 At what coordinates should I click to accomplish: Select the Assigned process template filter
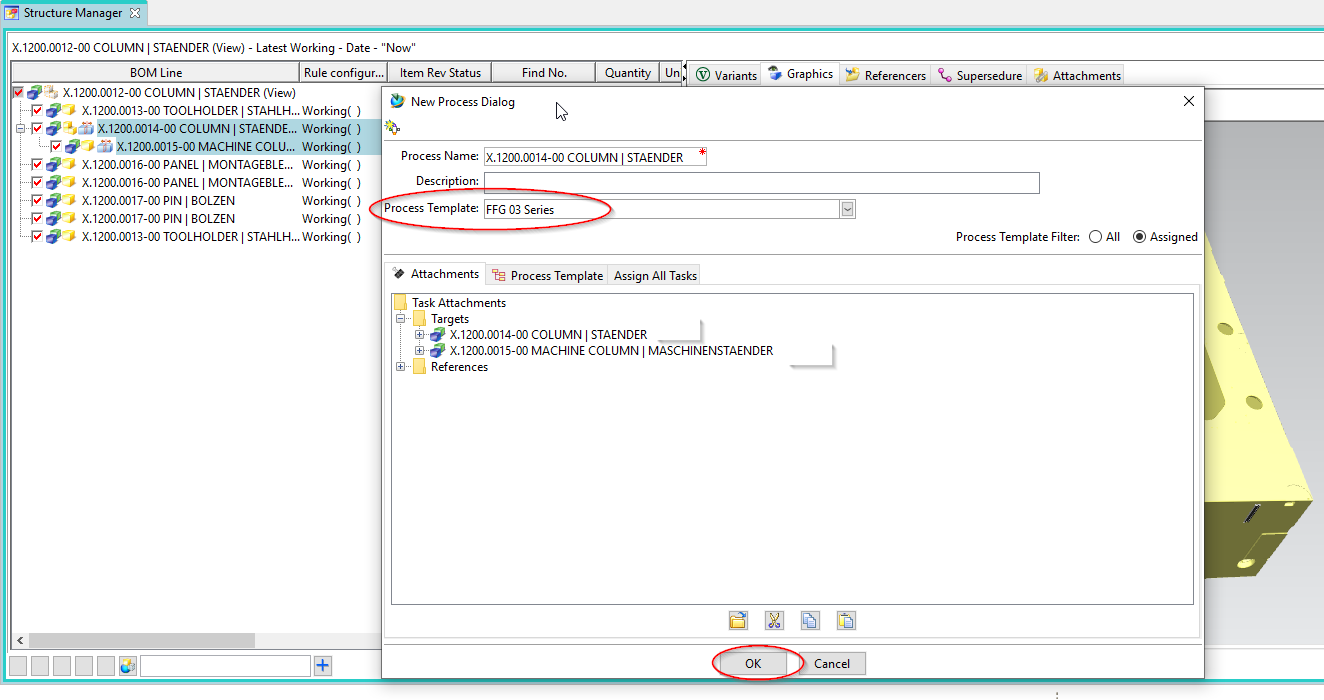point(1140,237)
